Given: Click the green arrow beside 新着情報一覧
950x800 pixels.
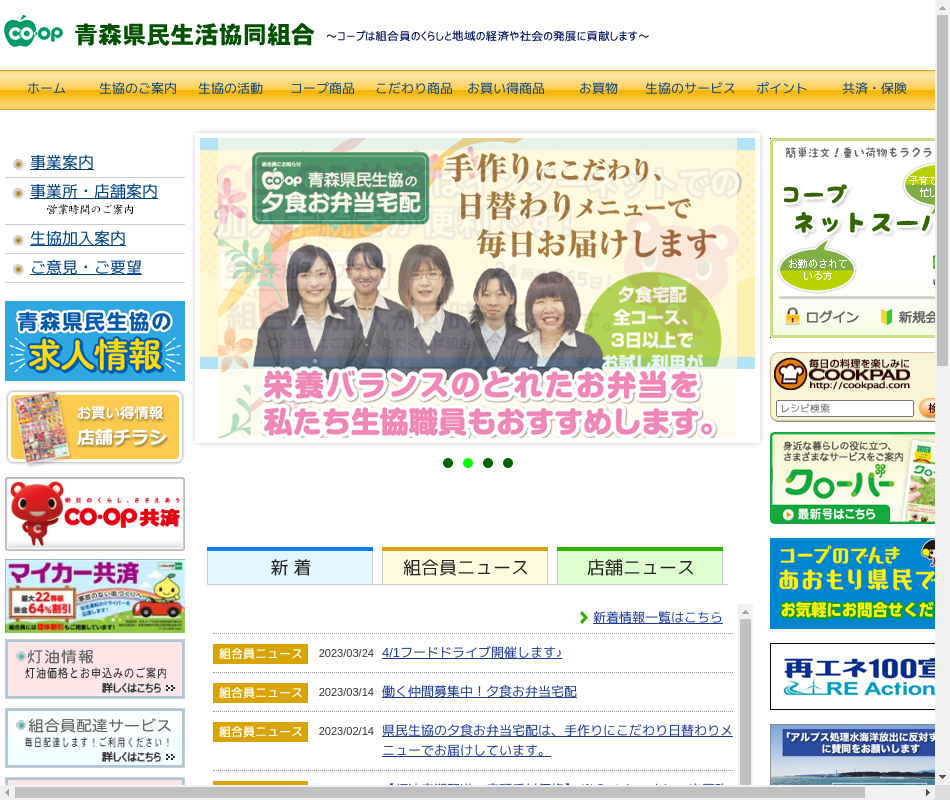Looking at the screenshot, I should 584,618.
